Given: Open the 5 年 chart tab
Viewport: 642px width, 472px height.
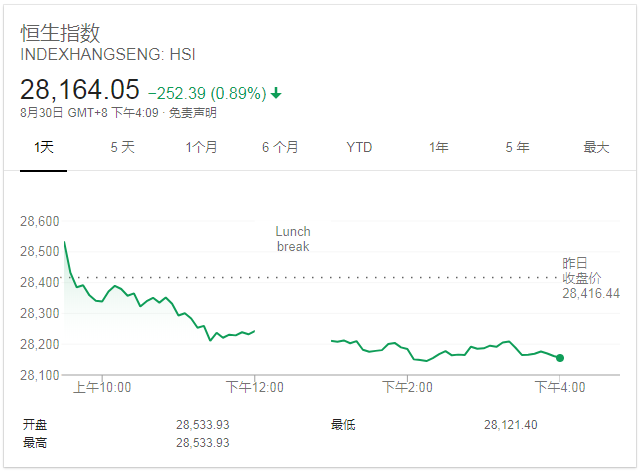Looking at the screenshot, I should 518,147.
